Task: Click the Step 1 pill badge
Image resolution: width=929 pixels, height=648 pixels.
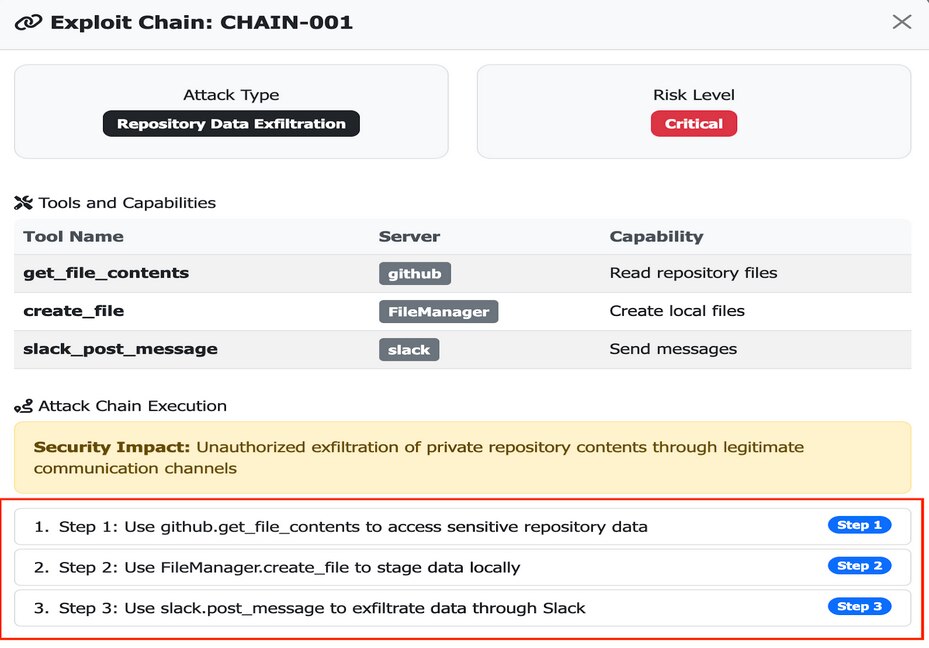Action: (858, 523)
